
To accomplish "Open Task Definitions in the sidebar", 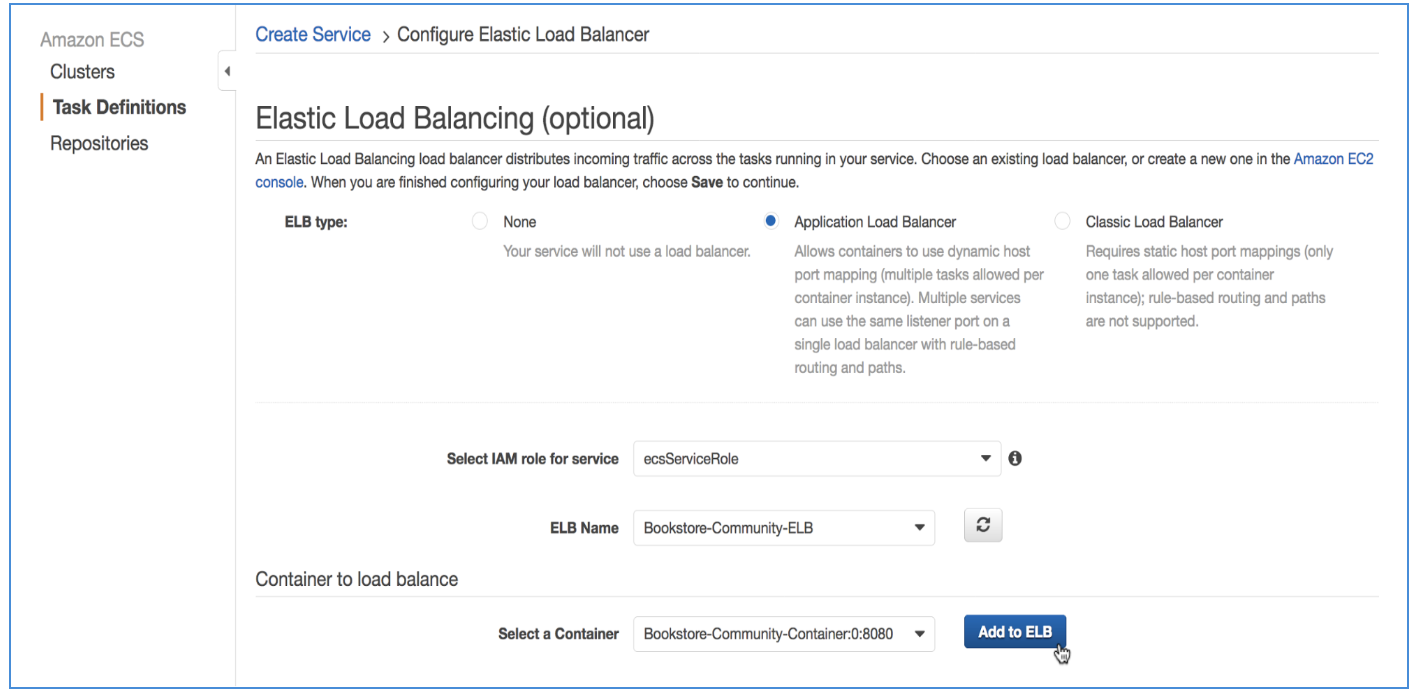I will pyautogui.click(x=119, y=107).
